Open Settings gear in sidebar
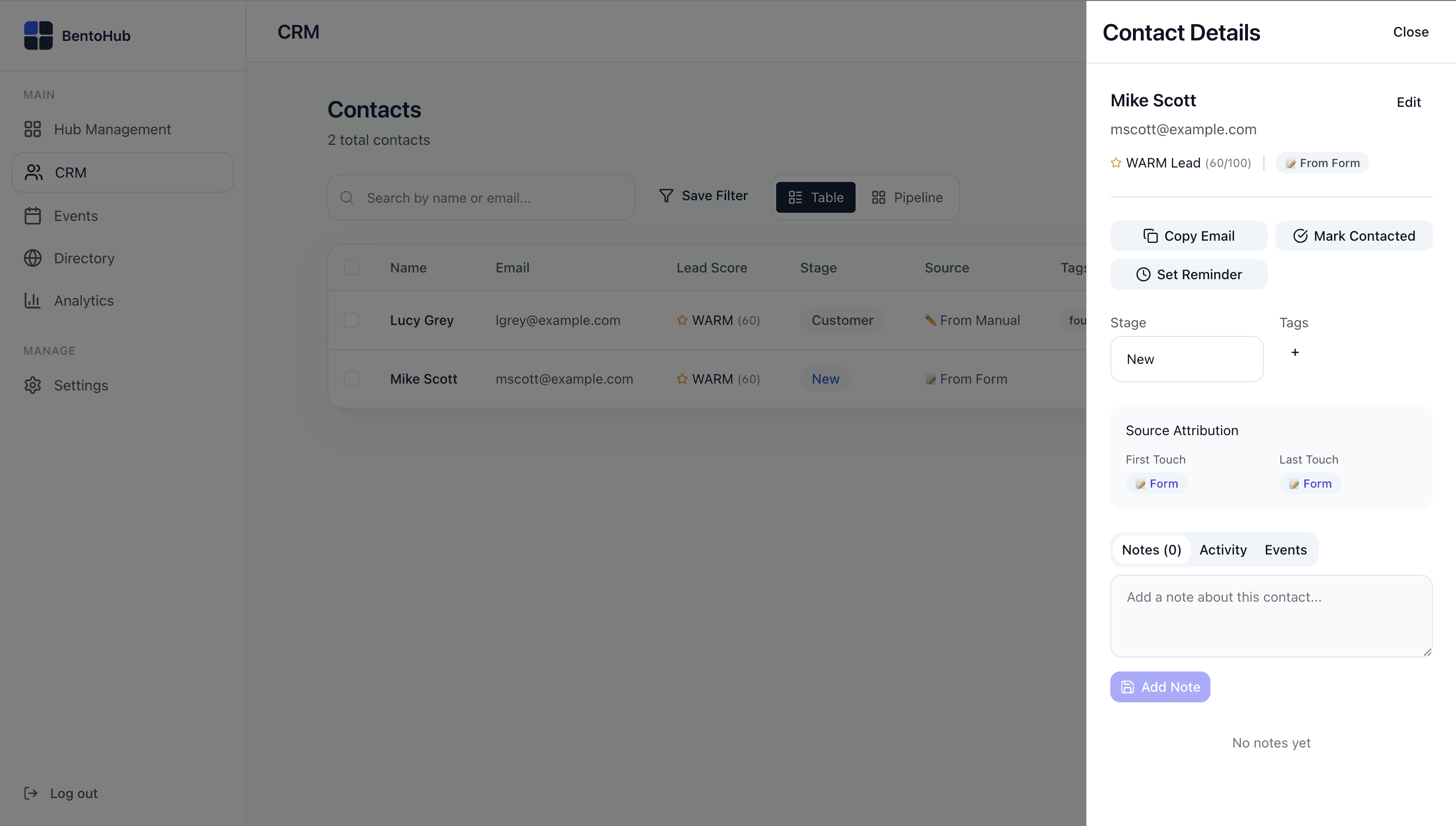1456x826 pixels. 80,385
